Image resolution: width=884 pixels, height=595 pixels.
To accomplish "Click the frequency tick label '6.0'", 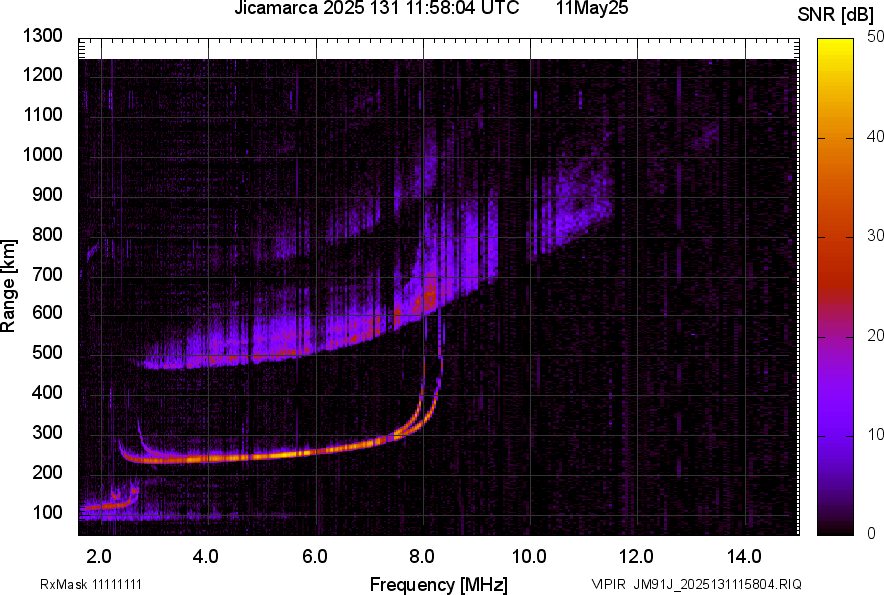I will [315, 557].
